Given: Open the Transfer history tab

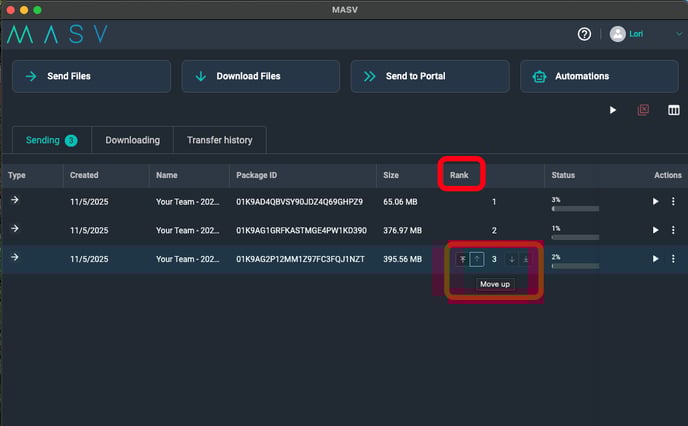Looking at the screenshot, I should click(220, 140).
